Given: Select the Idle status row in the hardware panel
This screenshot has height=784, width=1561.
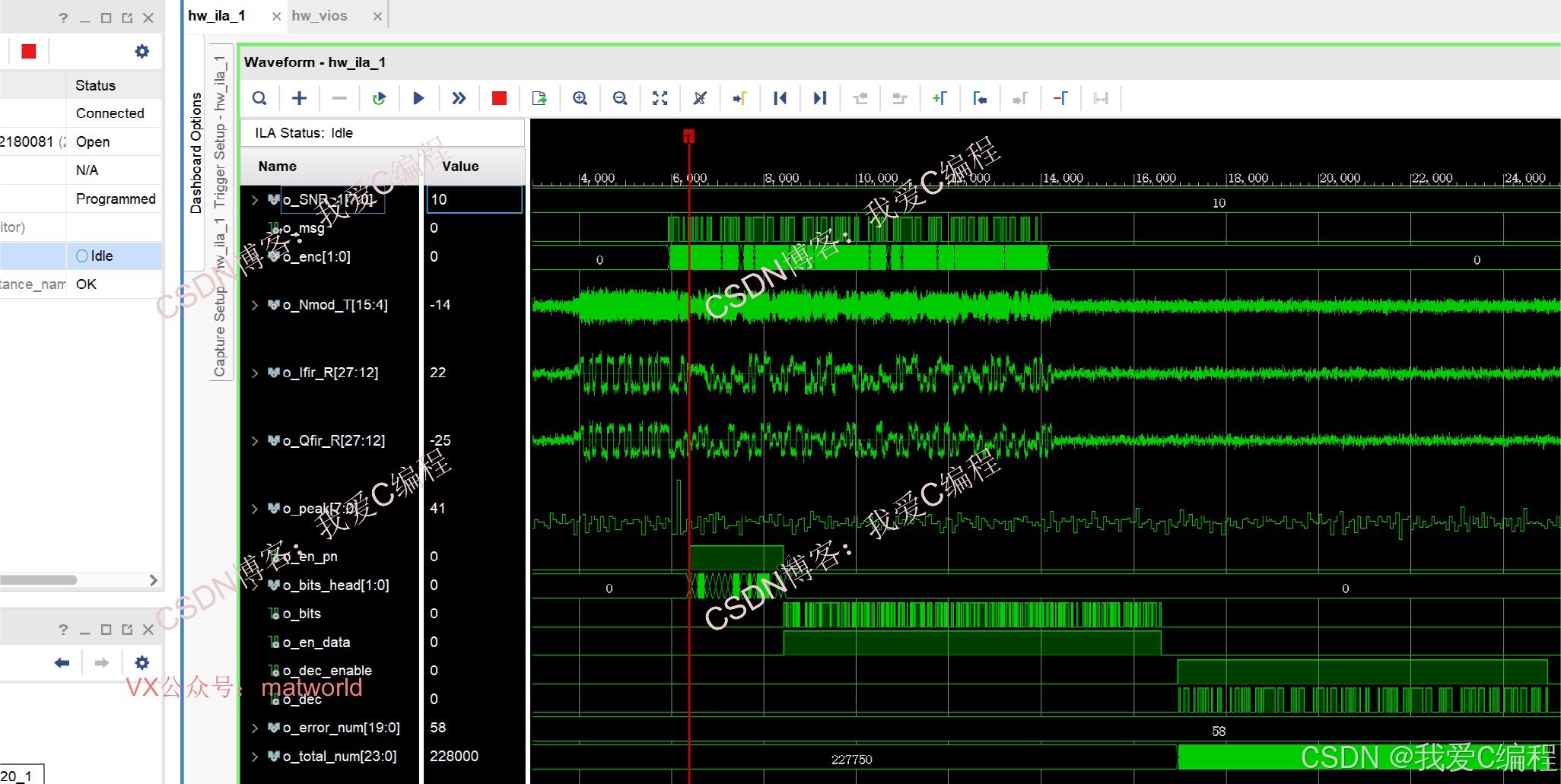Looking at the screenshot, I should coord(81,256).
